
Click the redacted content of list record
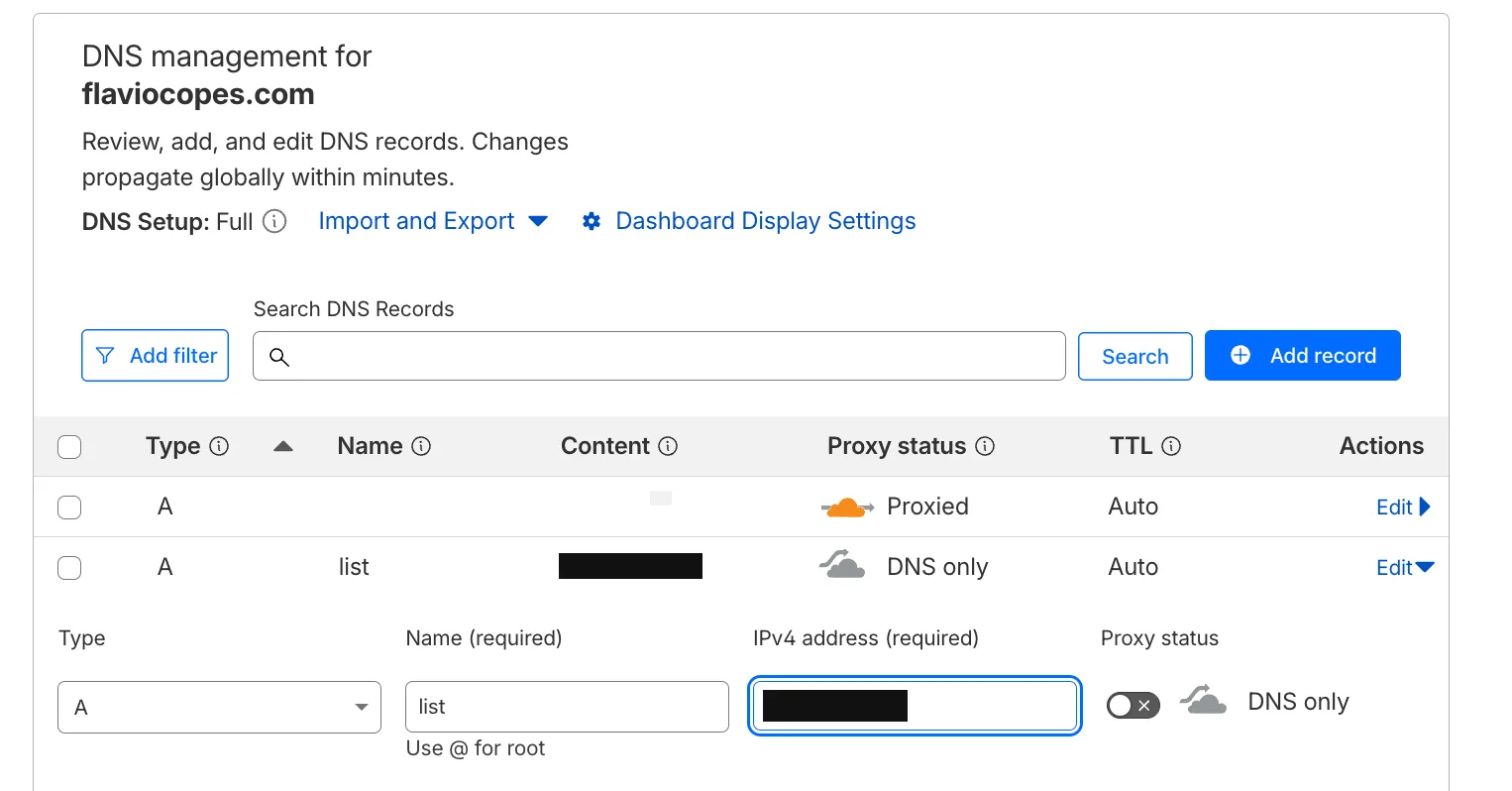pyautogui.click(x=630, y=566)
